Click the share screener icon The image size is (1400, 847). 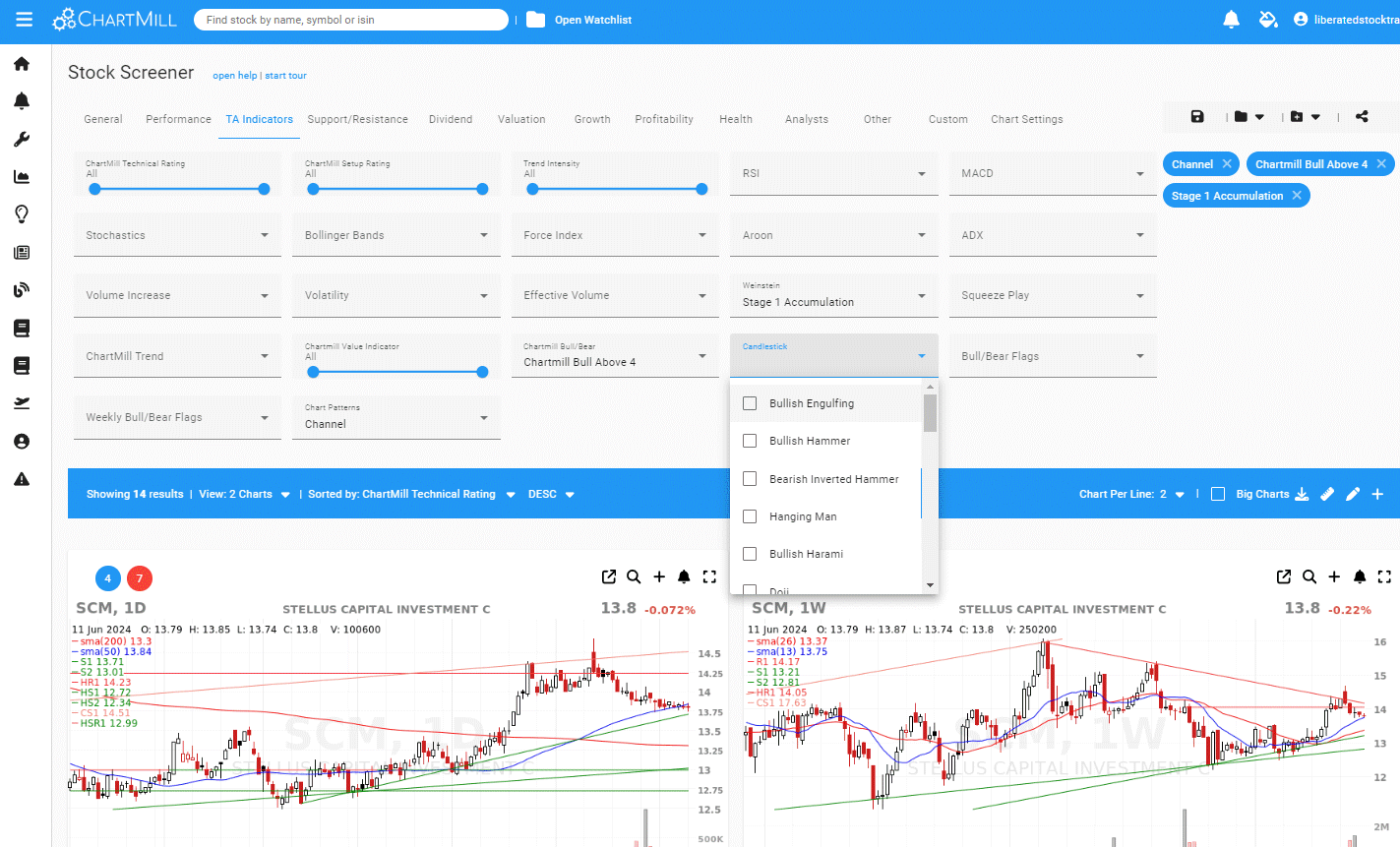point(1362,116)
